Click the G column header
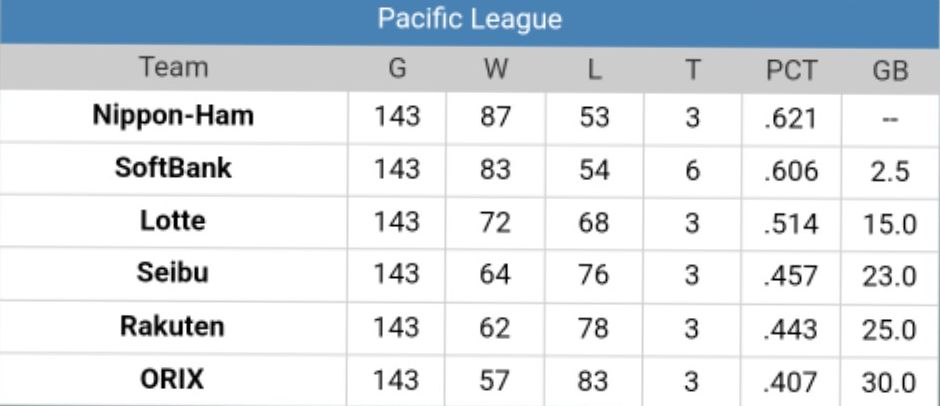The image size is (940, 406). pyautogui.click(x=397, y=69)
